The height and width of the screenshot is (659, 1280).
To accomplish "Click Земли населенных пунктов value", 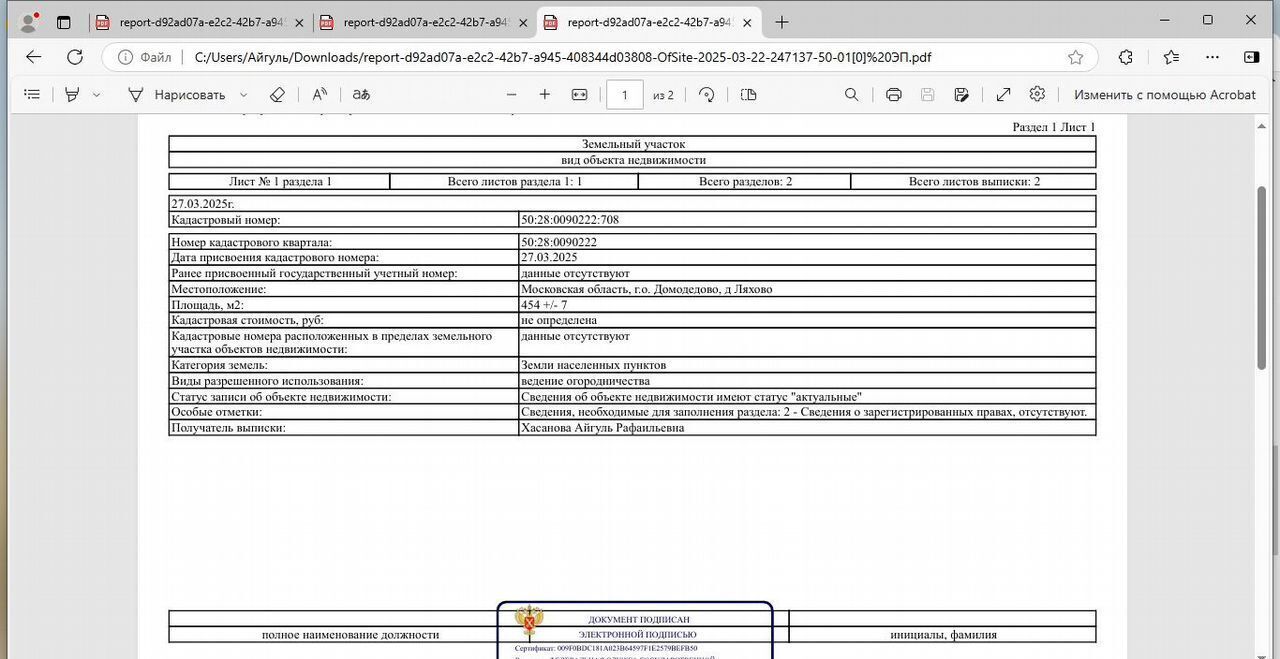I will point(593,365).
